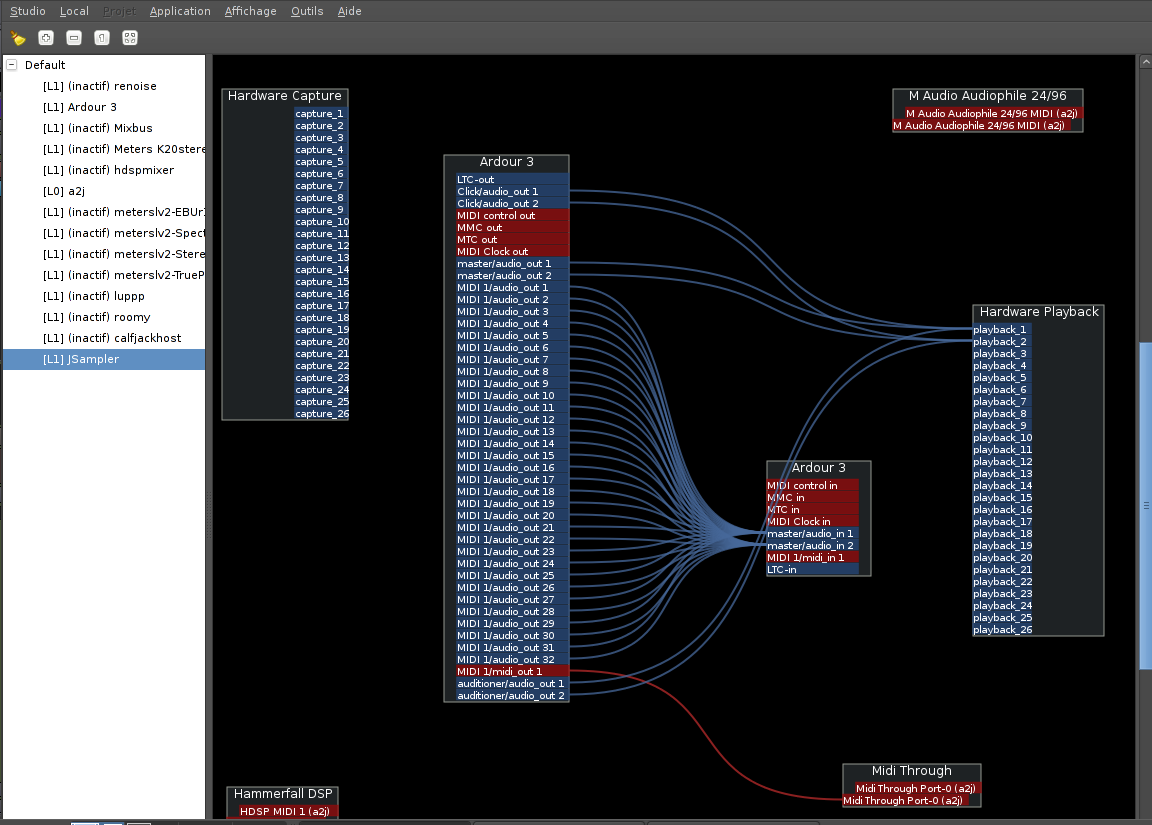The height and width of the screenshot is (825, 1152).
Task: Click the capture_1 port on Hardware Capture
Action: tap(320, 114)
